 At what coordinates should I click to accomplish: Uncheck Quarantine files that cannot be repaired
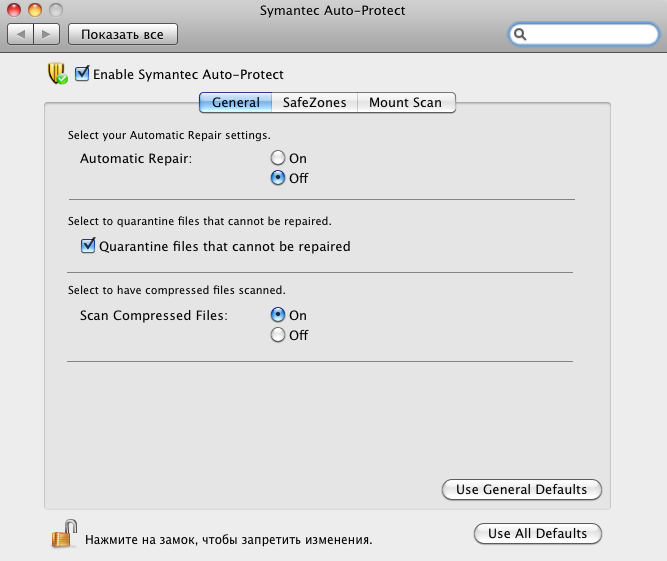pyautogui.click(x=88, y=245)
